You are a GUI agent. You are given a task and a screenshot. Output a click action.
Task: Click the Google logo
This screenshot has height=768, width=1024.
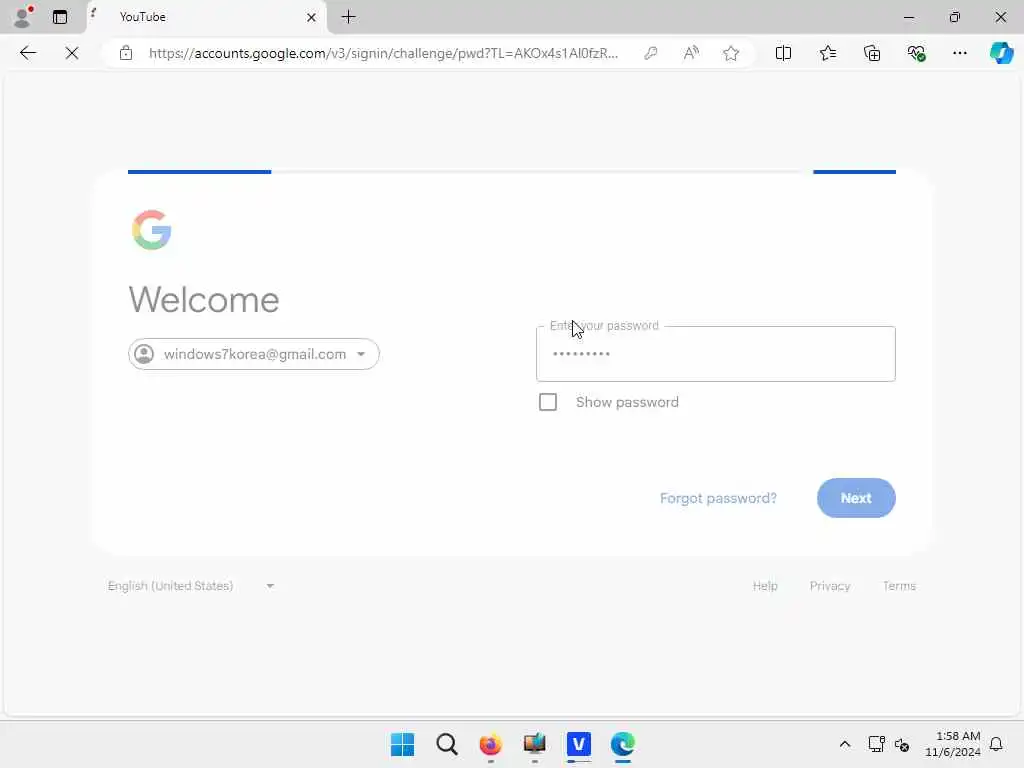point(152,230)
